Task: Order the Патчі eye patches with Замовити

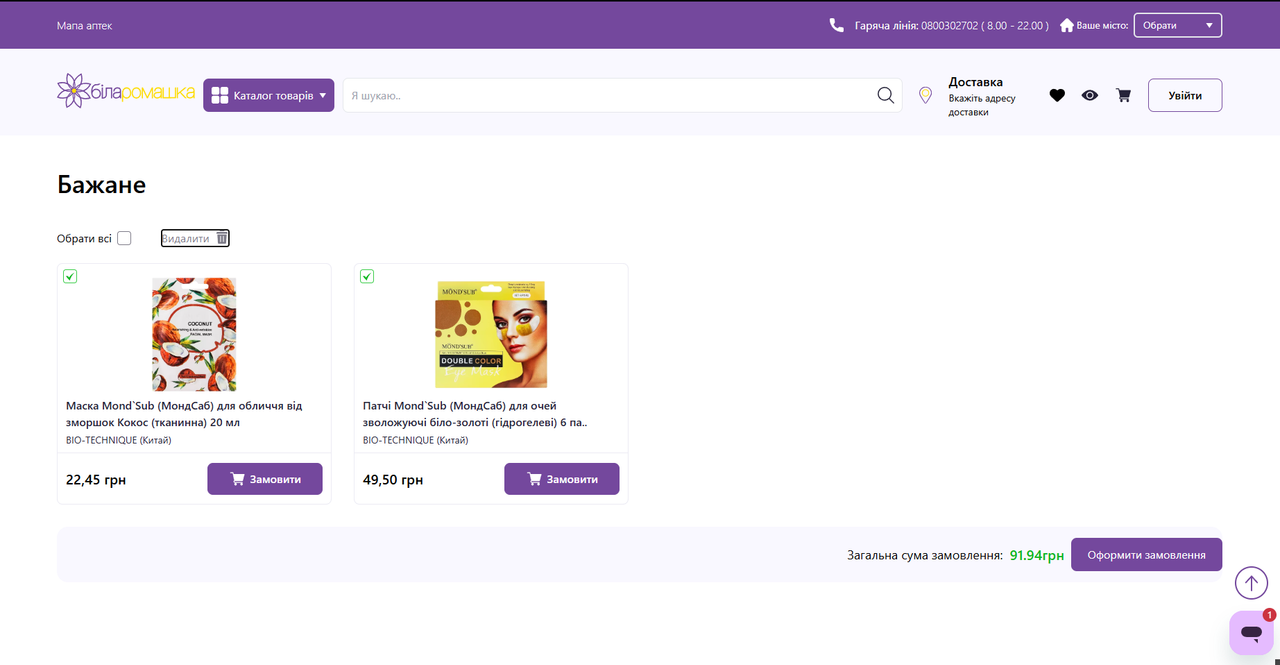Action: (562, 479)
